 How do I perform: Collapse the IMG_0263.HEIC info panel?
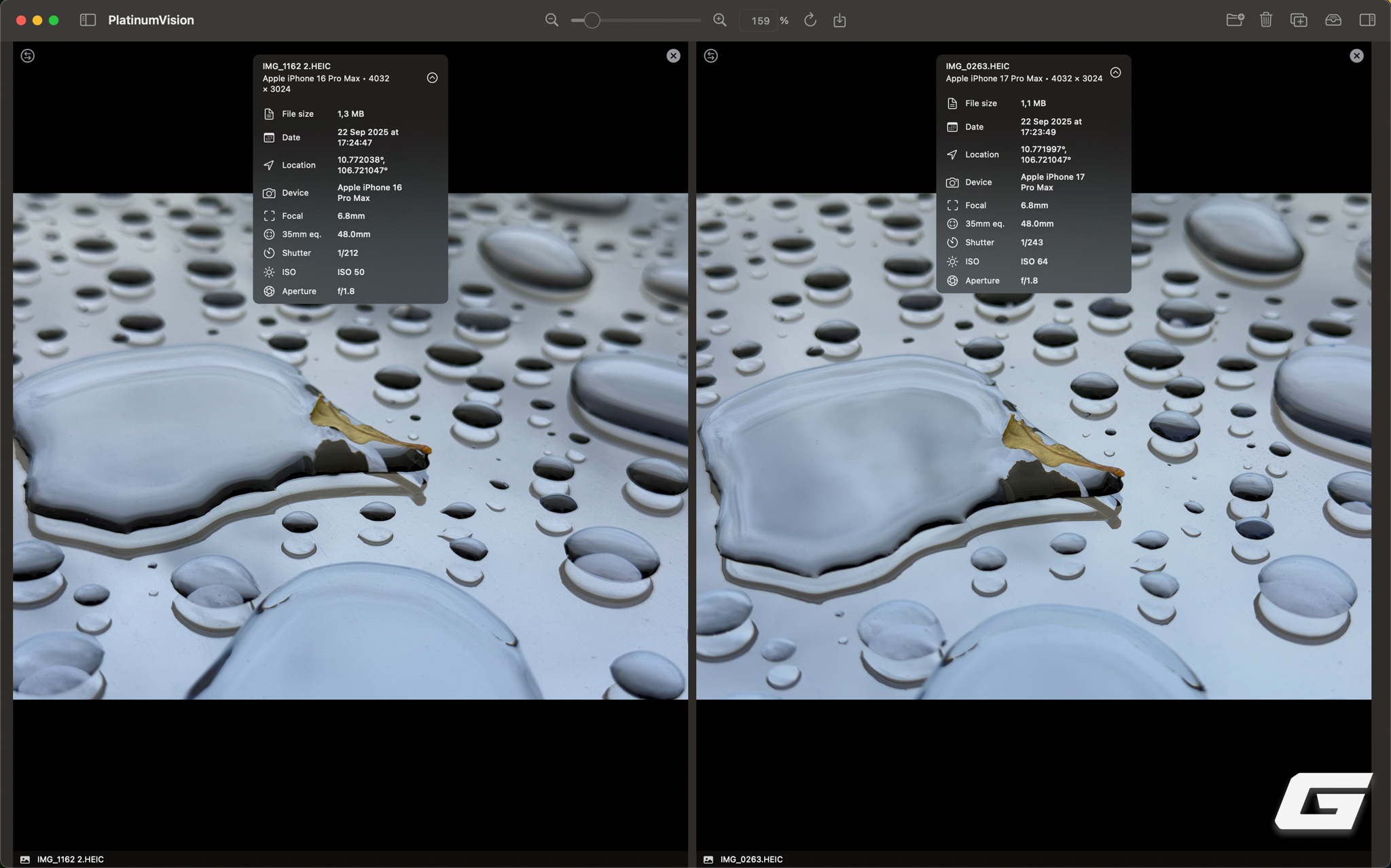click(x=1115, y=73)
